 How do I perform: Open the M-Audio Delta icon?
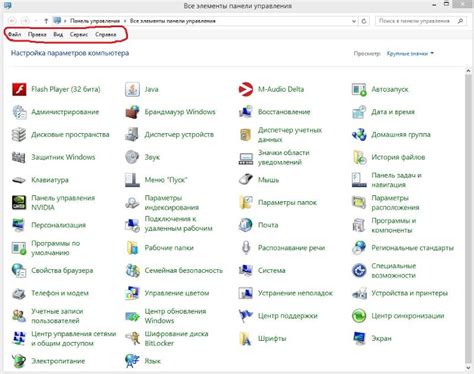tap(246, 89)
